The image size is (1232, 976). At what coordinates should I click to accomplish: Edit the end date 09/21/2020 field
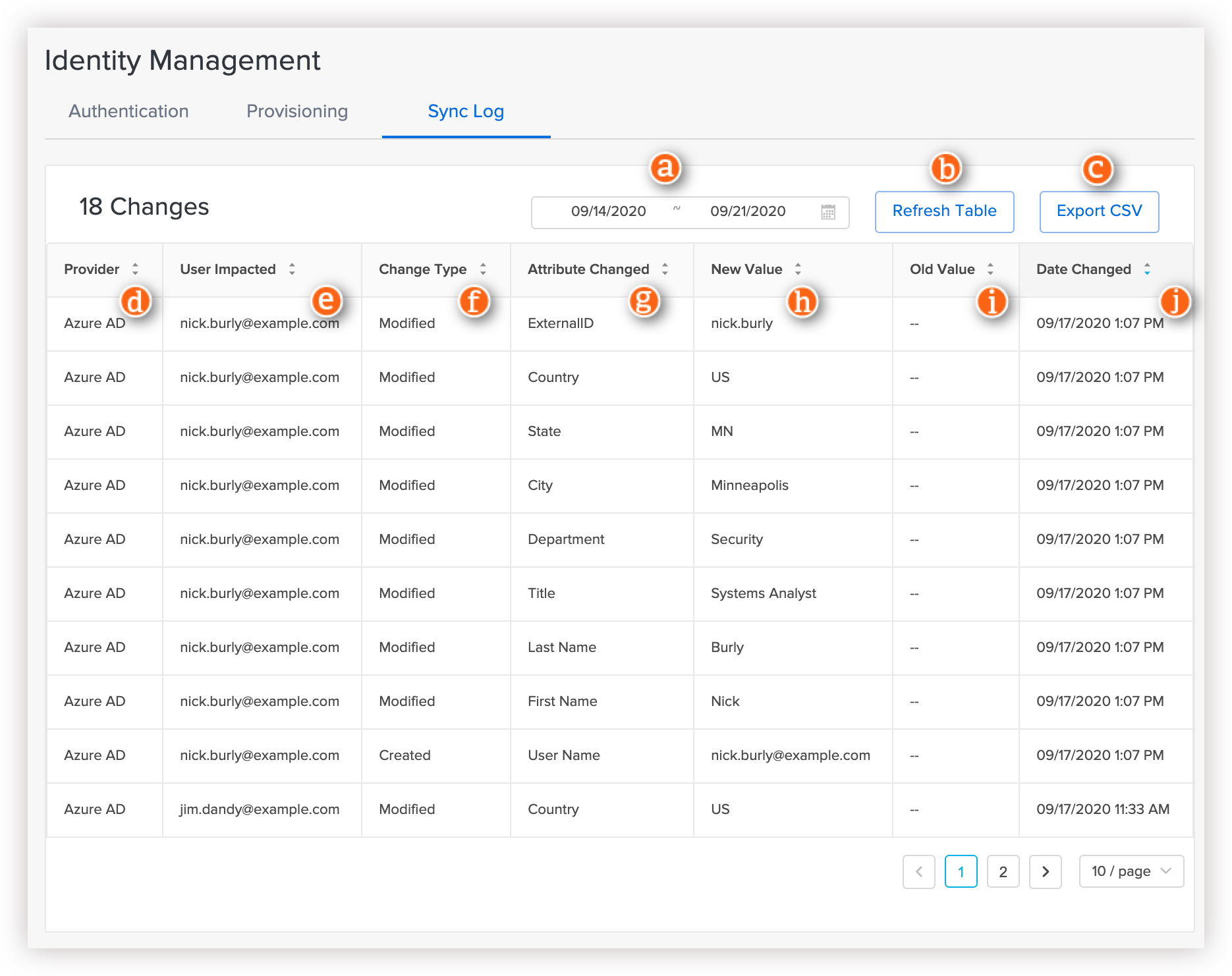[748, 211]
